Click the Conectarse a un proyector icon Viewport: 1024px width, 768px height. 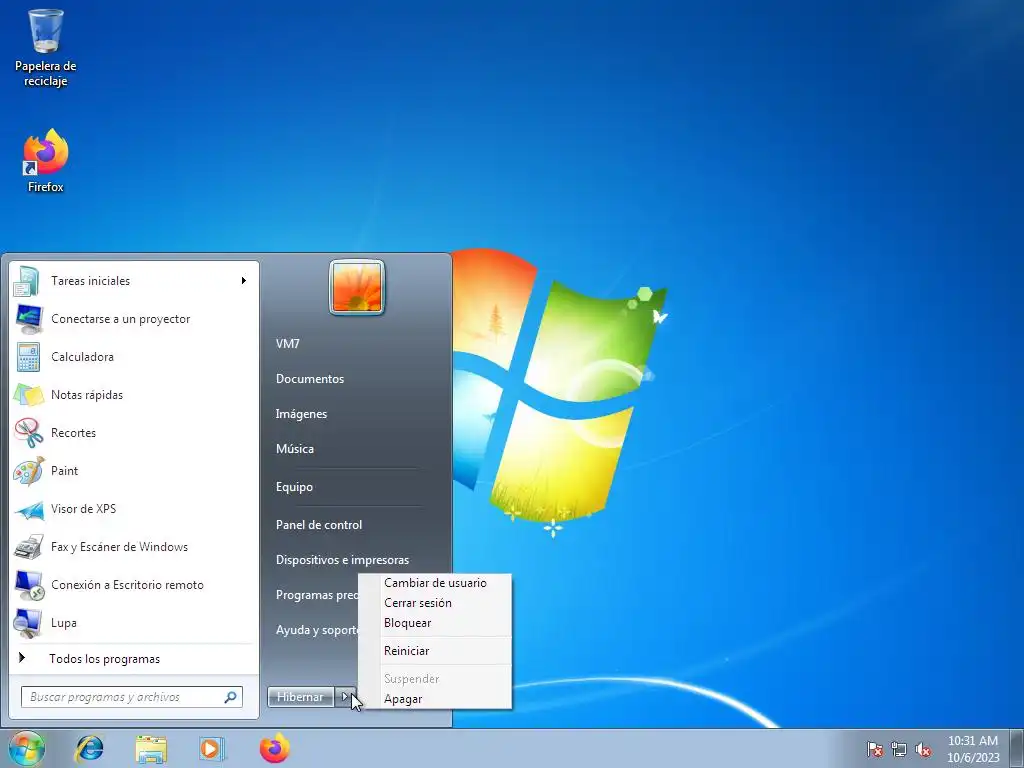(x=28, y=319)
